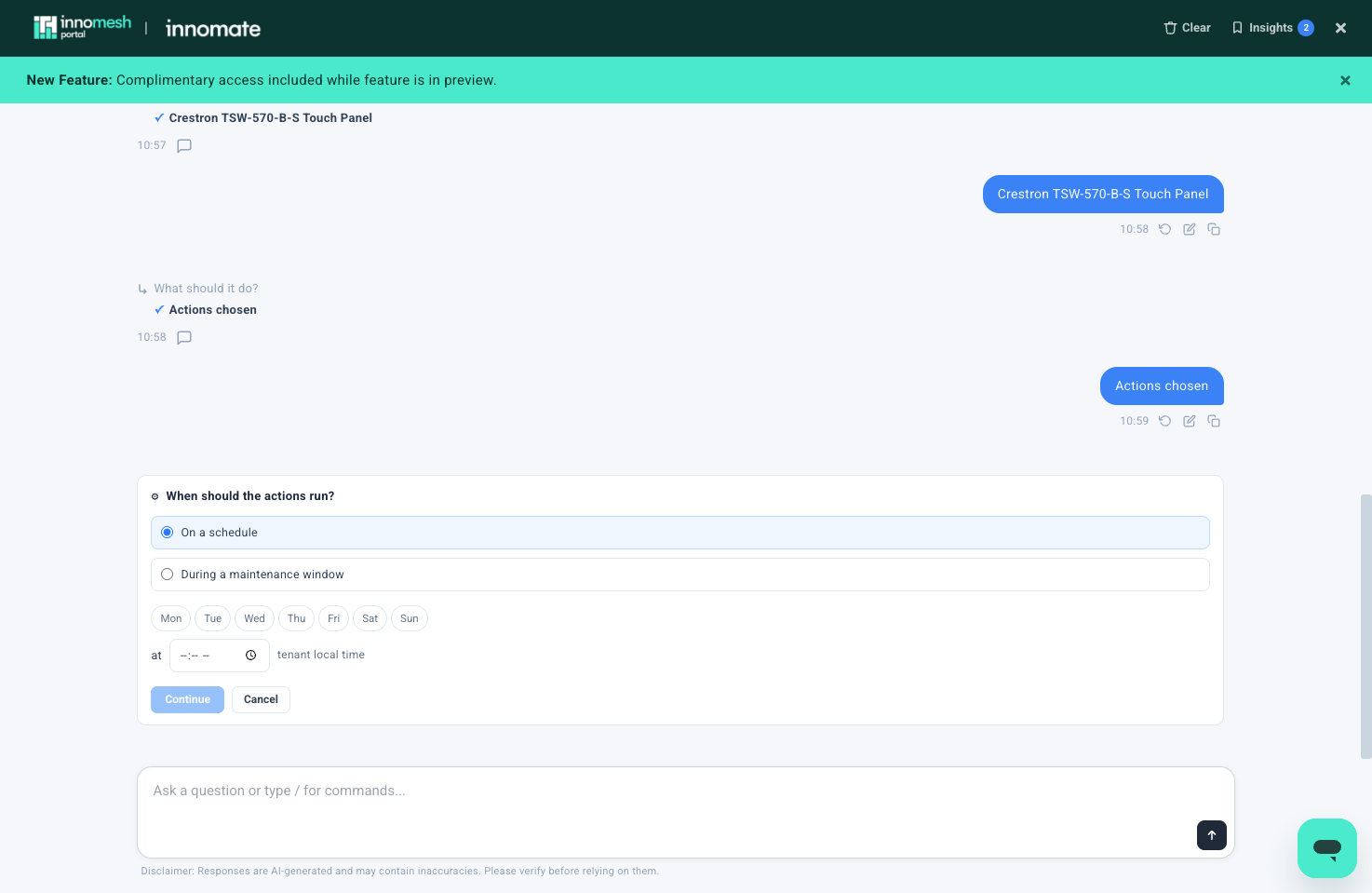The image size is (1372, 893).
Task: Open comment icon beside the 10:58 assistant message
Action: click(184, 337)
